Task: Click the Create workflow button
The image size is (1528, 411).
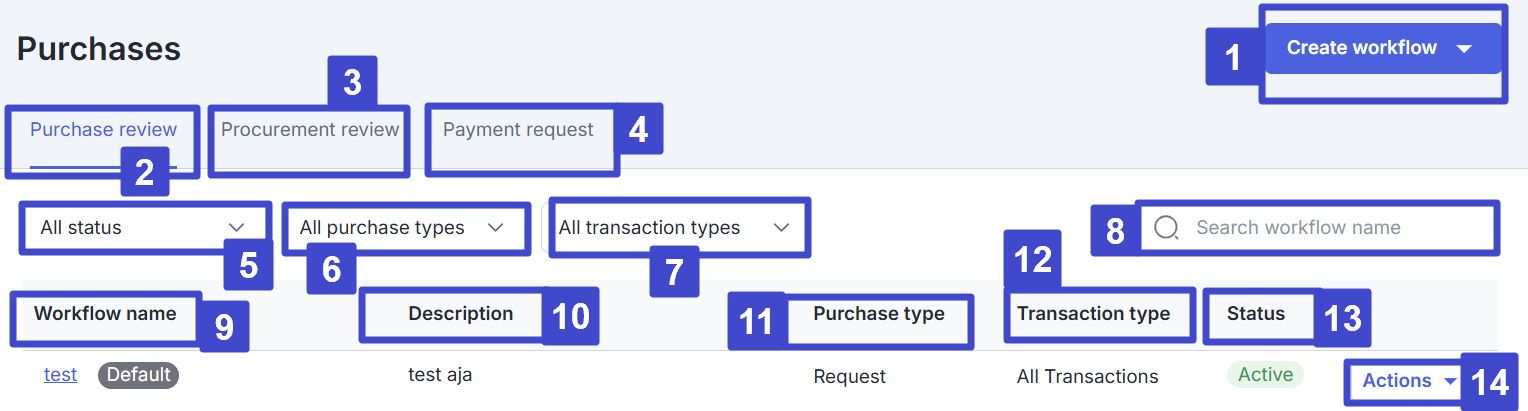Action: tap(1361, 48)
